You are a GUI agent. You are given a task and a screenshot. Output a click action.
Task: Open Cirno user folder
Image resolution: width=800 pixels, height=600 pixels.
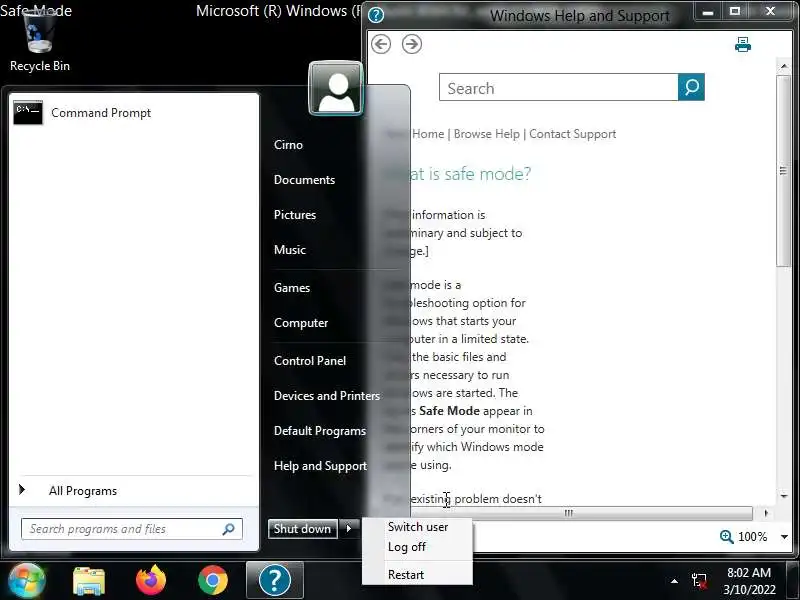[x=288, y=144]
